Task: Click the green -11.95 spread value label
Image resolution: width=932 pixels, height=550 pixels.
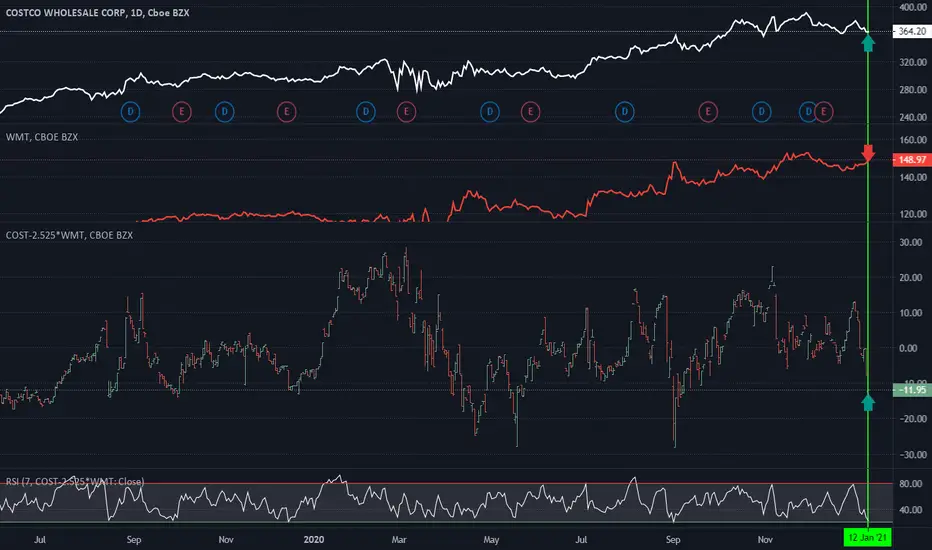Action: [x=912, y=390]
